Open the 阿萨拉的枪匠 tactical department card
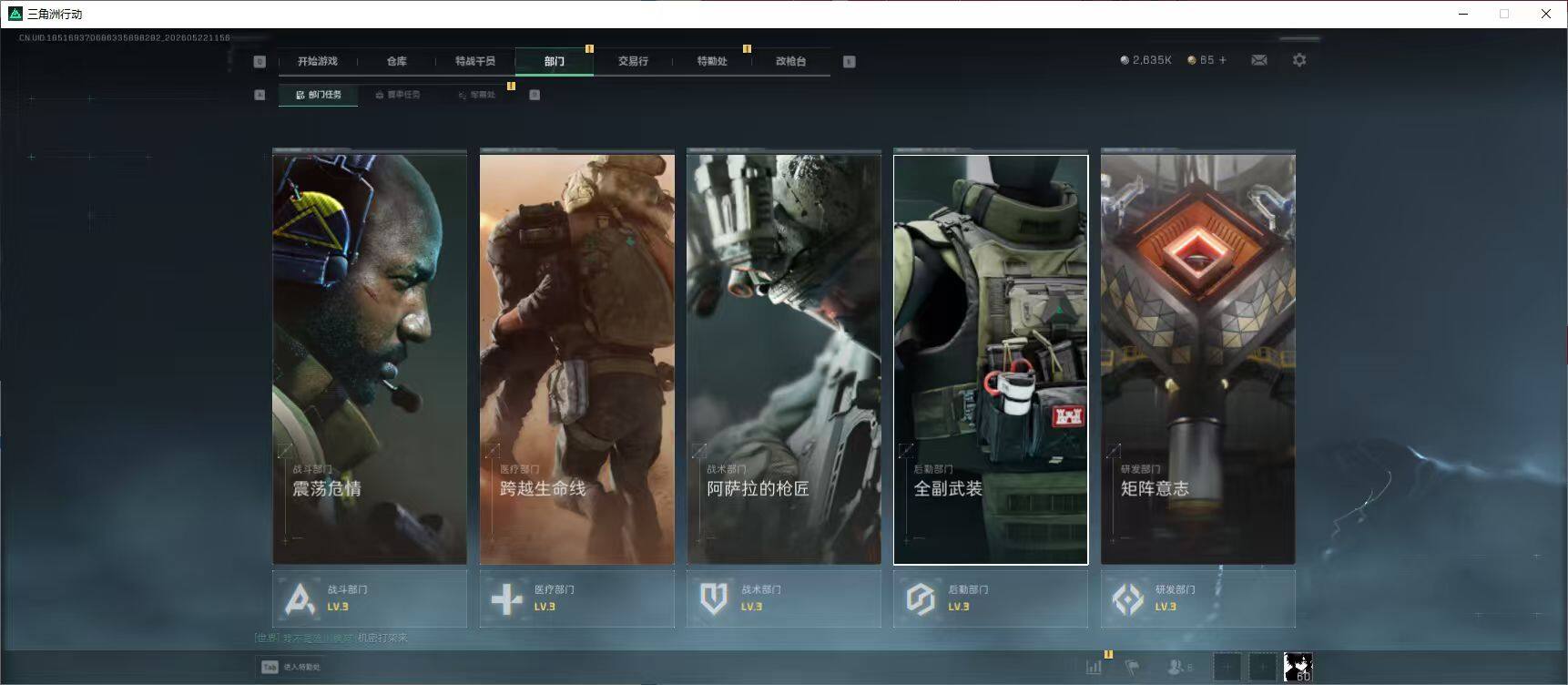This screenshot has height=685, width=1568. (784, 359)
